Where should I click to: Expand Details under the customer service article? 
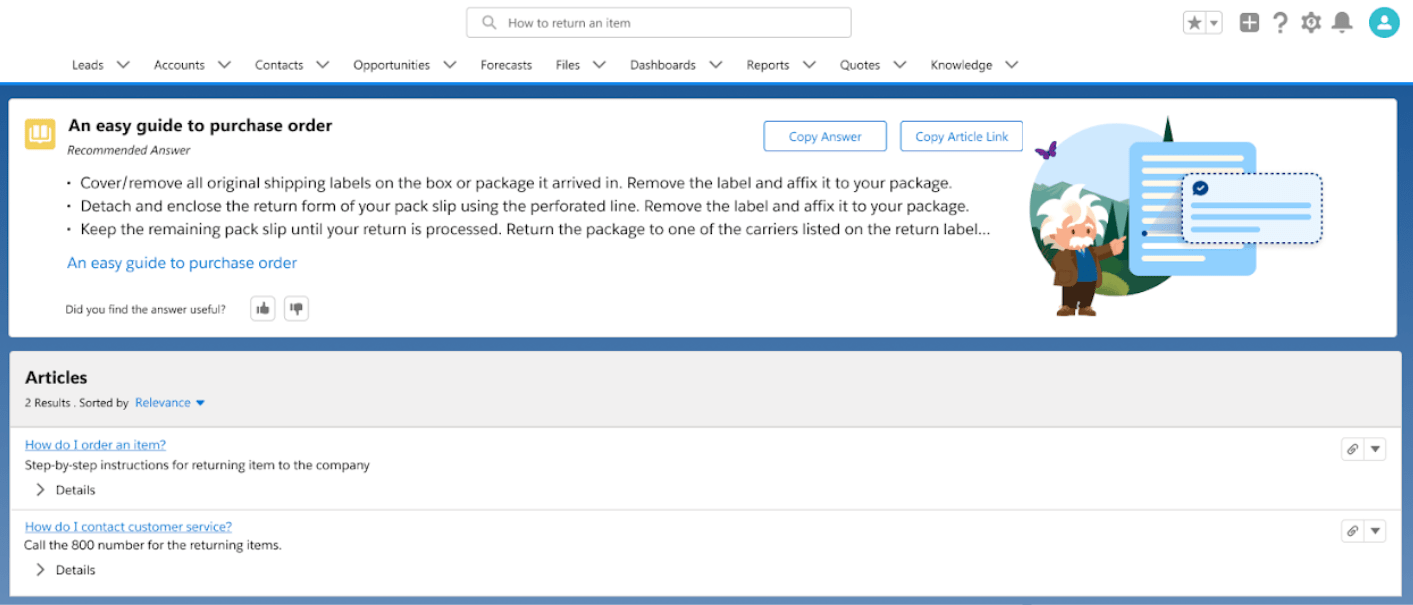click(x=41, y=570)
